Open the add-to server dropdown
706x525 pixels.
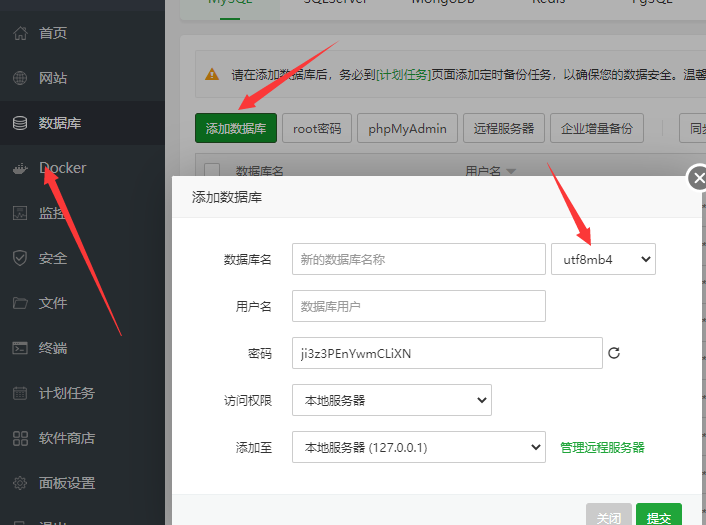418,447
